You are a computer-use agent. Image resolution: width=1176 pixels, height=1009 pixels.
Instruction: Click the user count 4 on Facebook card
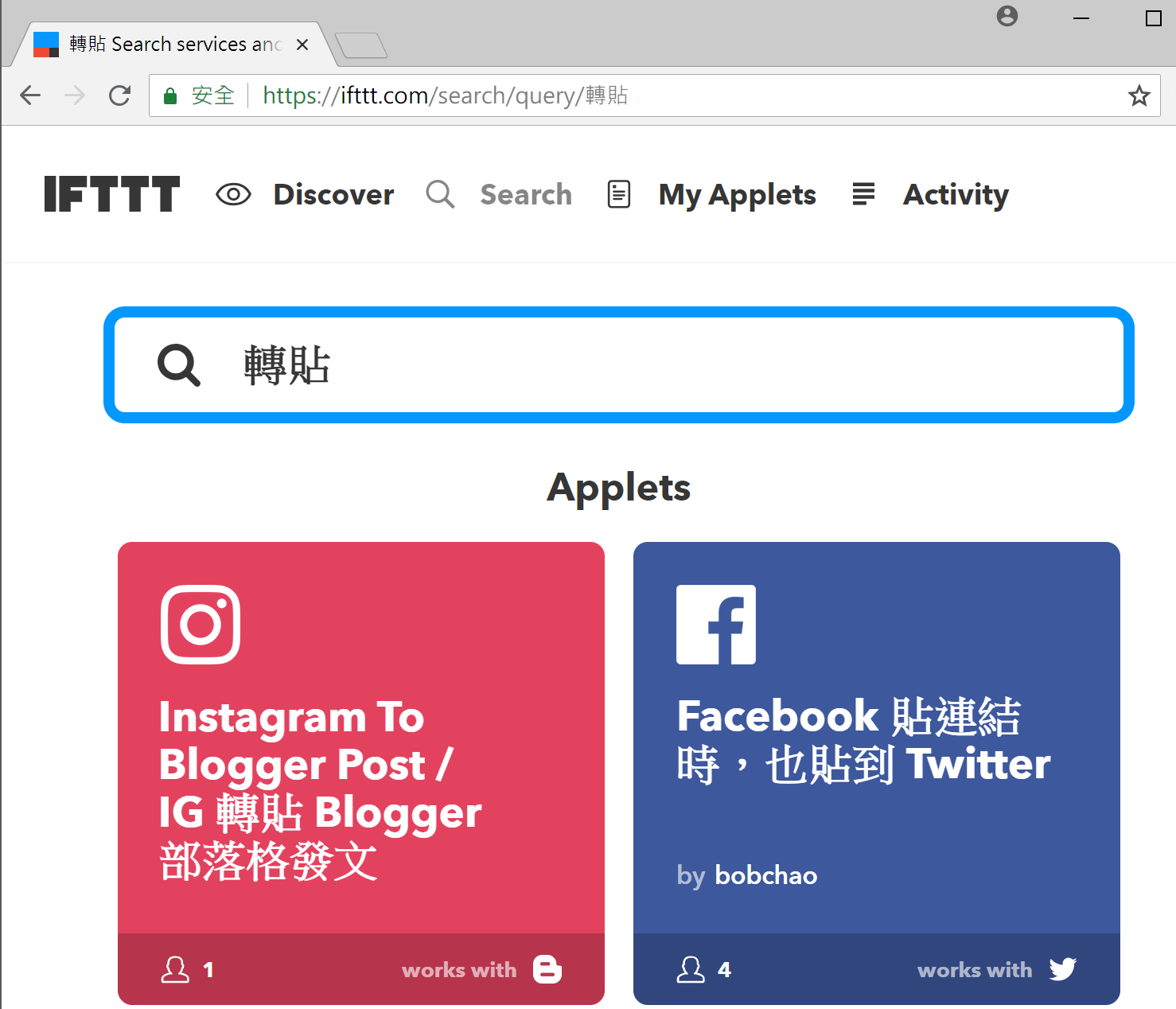click(724, 970)
